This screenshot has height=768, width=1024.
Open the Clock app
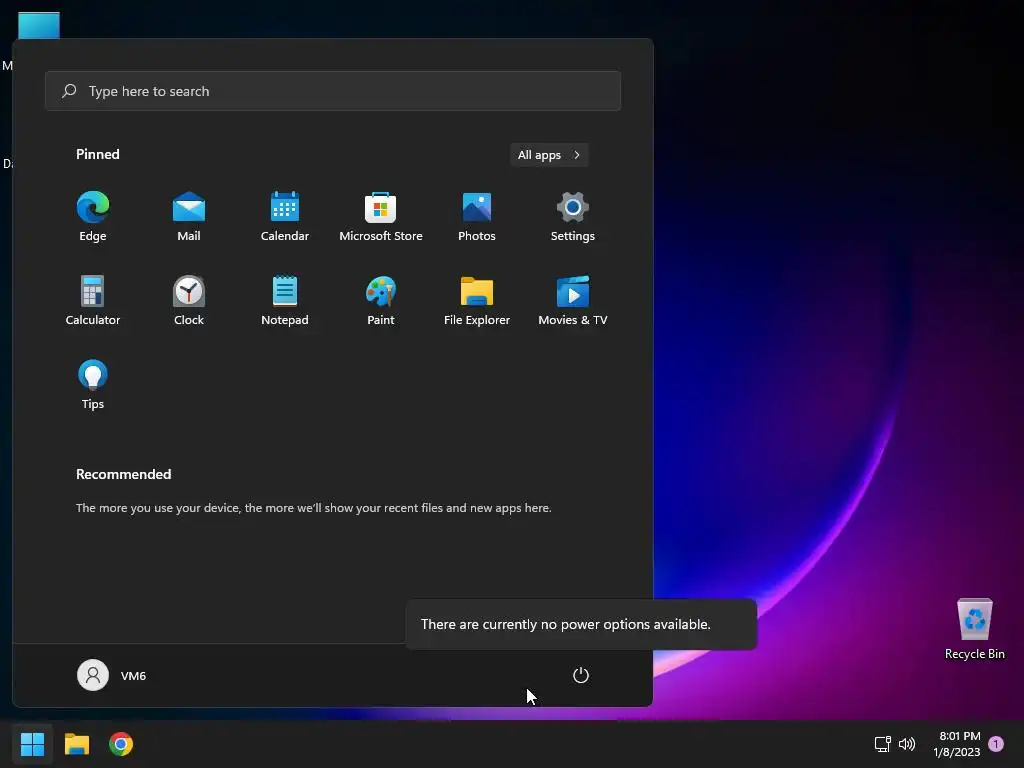coord(189,300)
